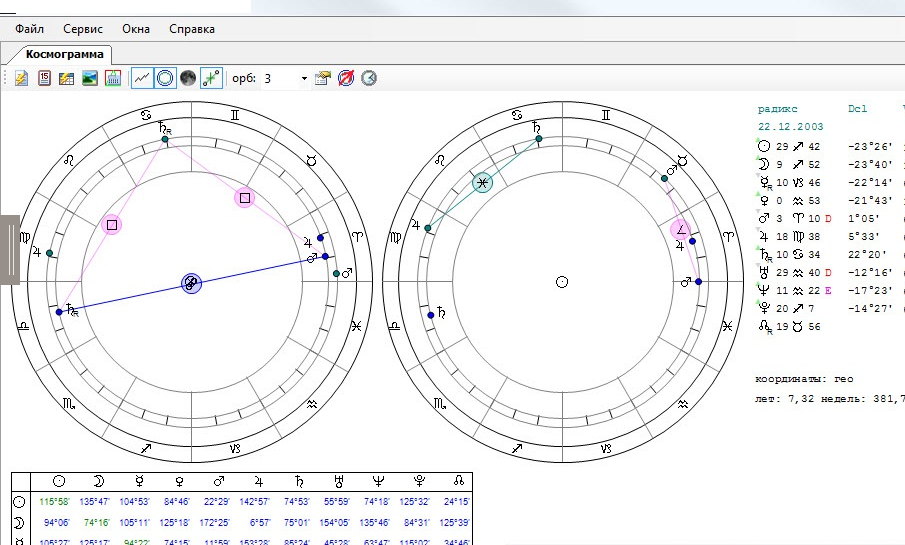Click the node column header in aspect table
This screenshot has height=545, width=905.
[x=458, y=481]
